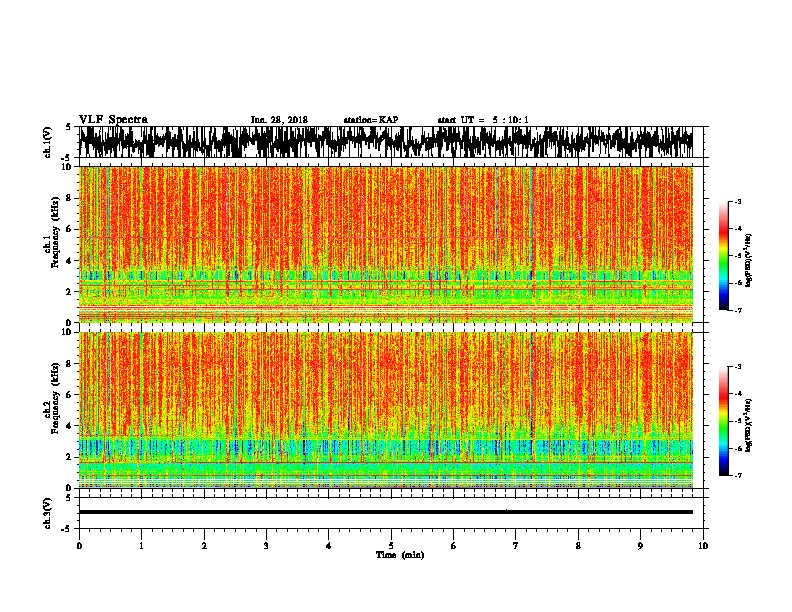The height and width of the screenshot is (612, 792).
Task: Click the '-7' label on ch.2 color scale
Action: (x=738, y=475)
